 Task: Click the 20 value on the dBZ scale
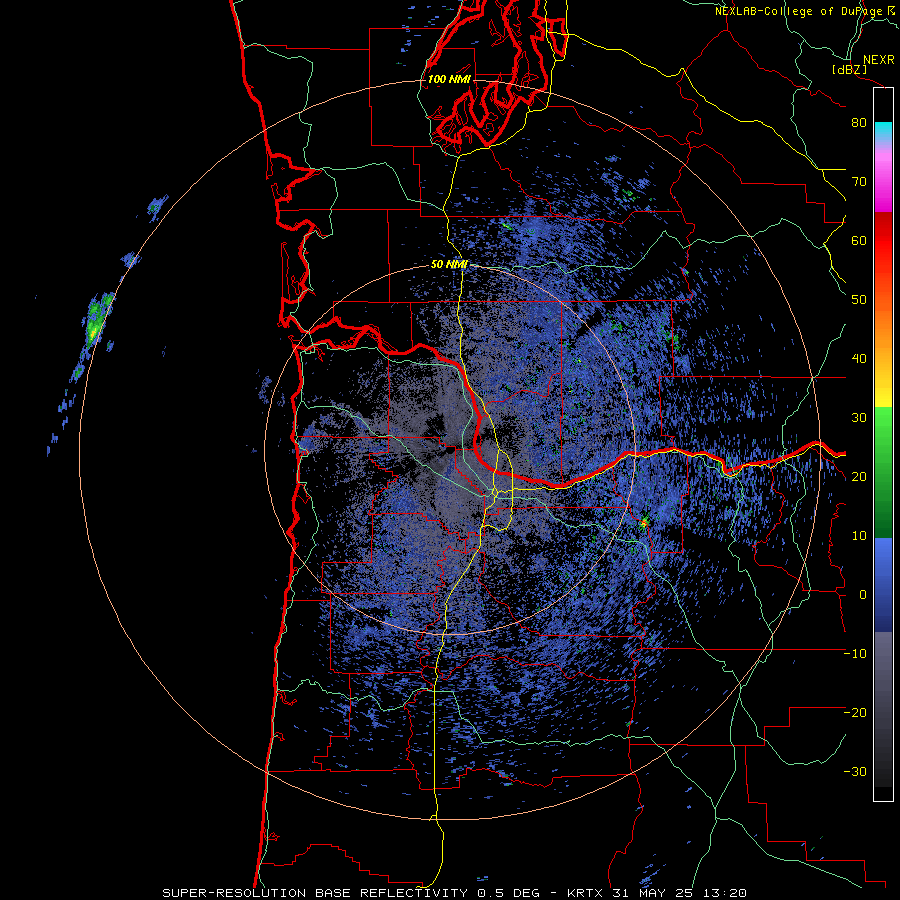[x=859, y=477]
